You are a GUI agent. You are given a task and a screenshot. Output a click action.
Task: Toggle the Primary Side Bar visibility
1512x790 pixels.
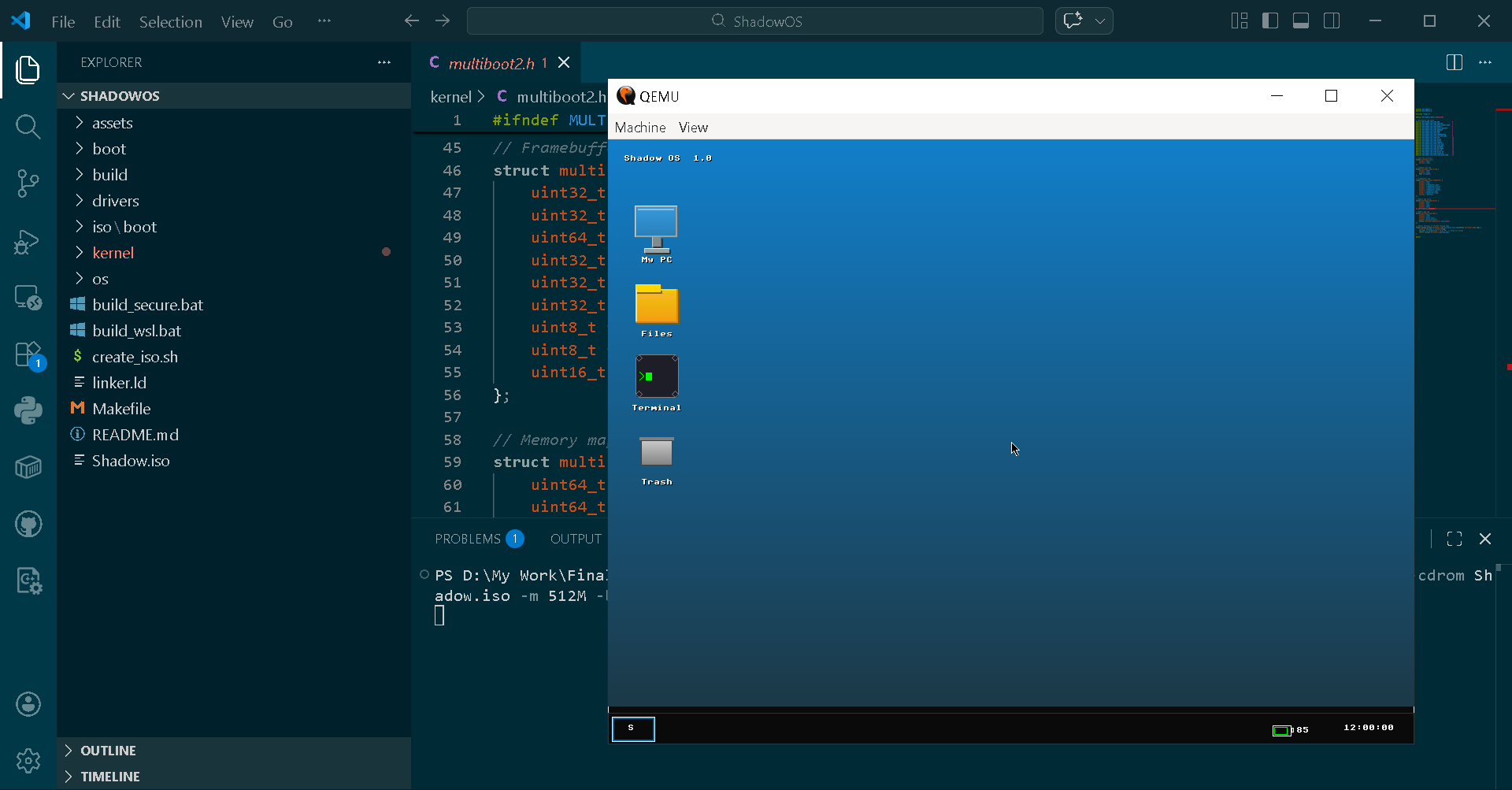1270,20
